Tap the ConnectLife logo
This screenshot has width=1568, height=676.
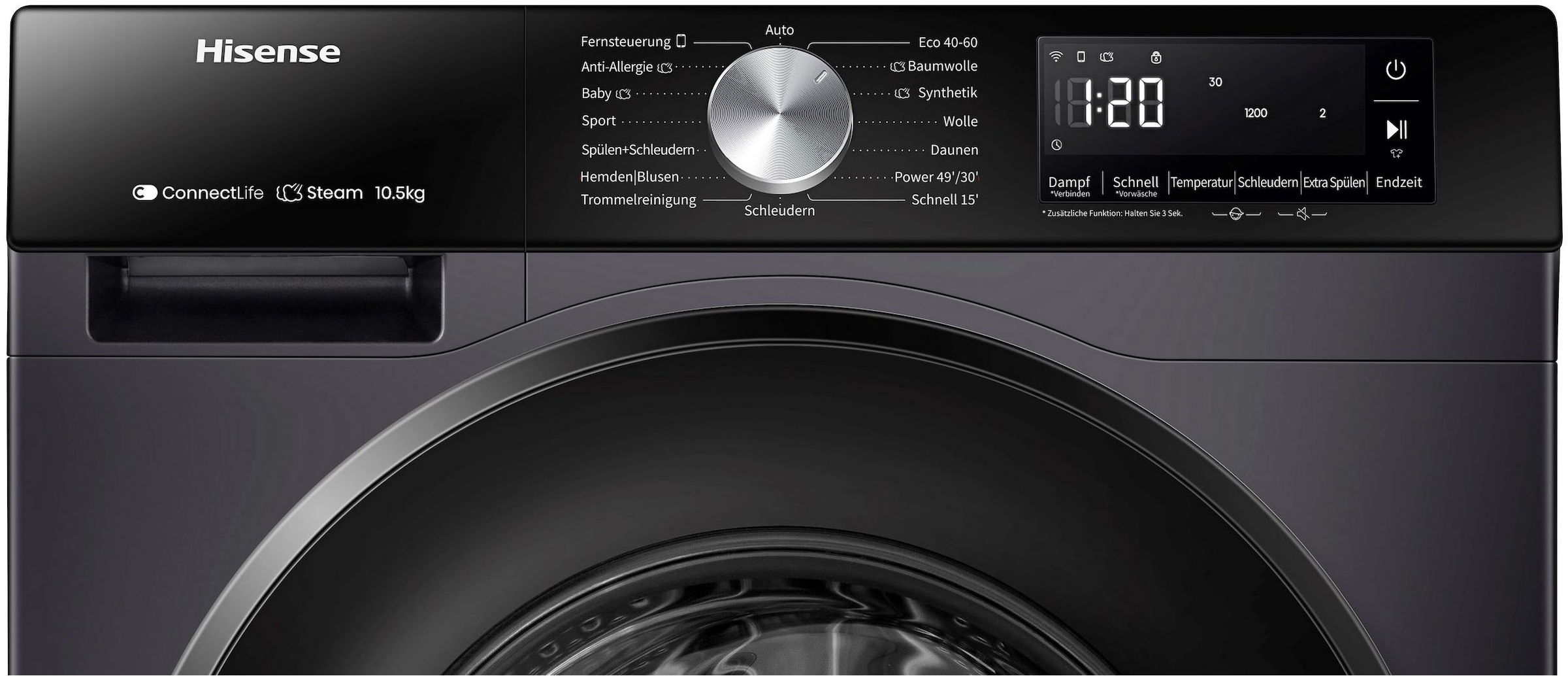(198, 192)
